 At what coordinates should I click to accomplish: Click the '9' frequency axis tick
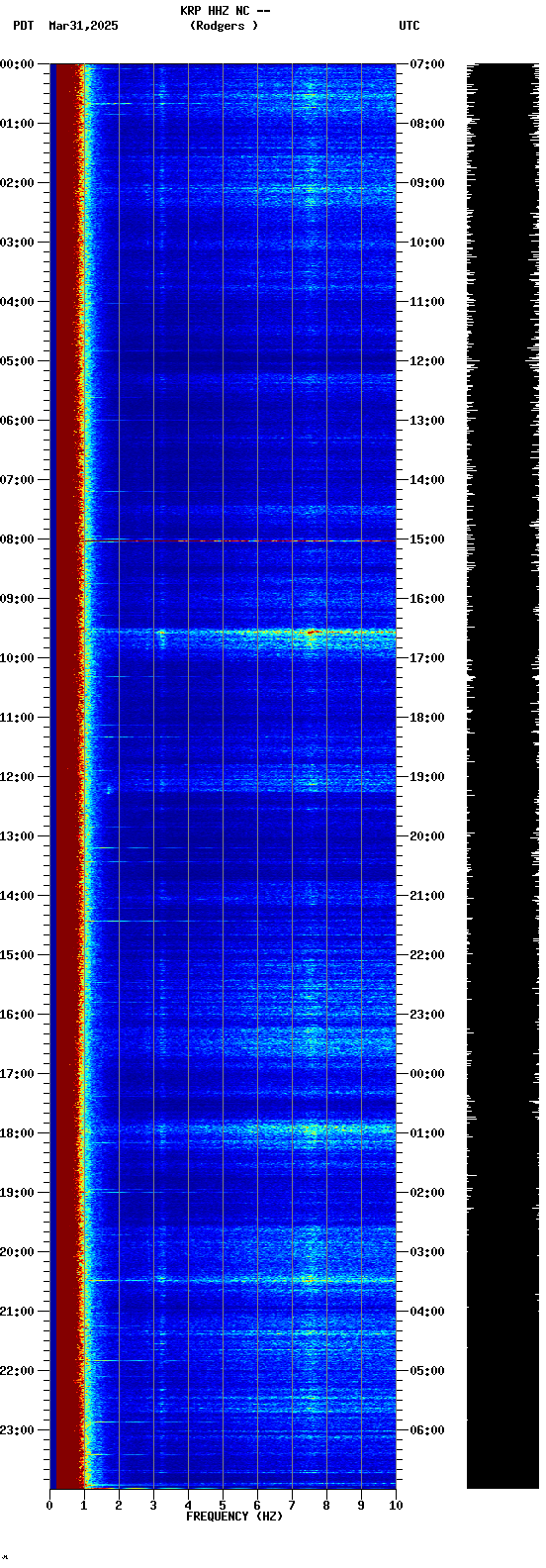(x=361, y=1506)
